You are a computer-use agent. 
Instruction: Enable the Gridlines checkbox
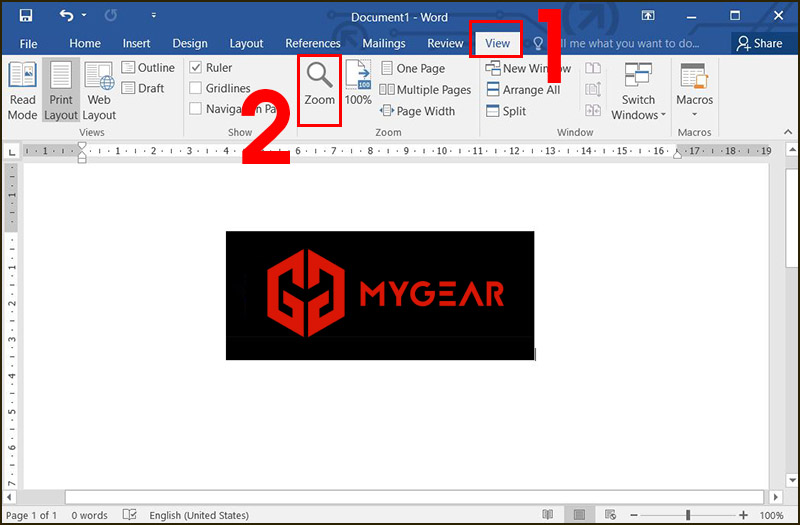tap(195, 88)
